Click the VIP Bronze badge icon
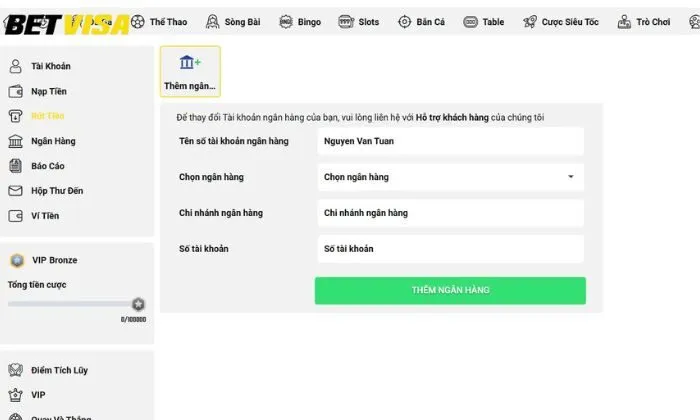Image resolution: width=700 pixels, height=420 pixels. (x=17, y=260)
